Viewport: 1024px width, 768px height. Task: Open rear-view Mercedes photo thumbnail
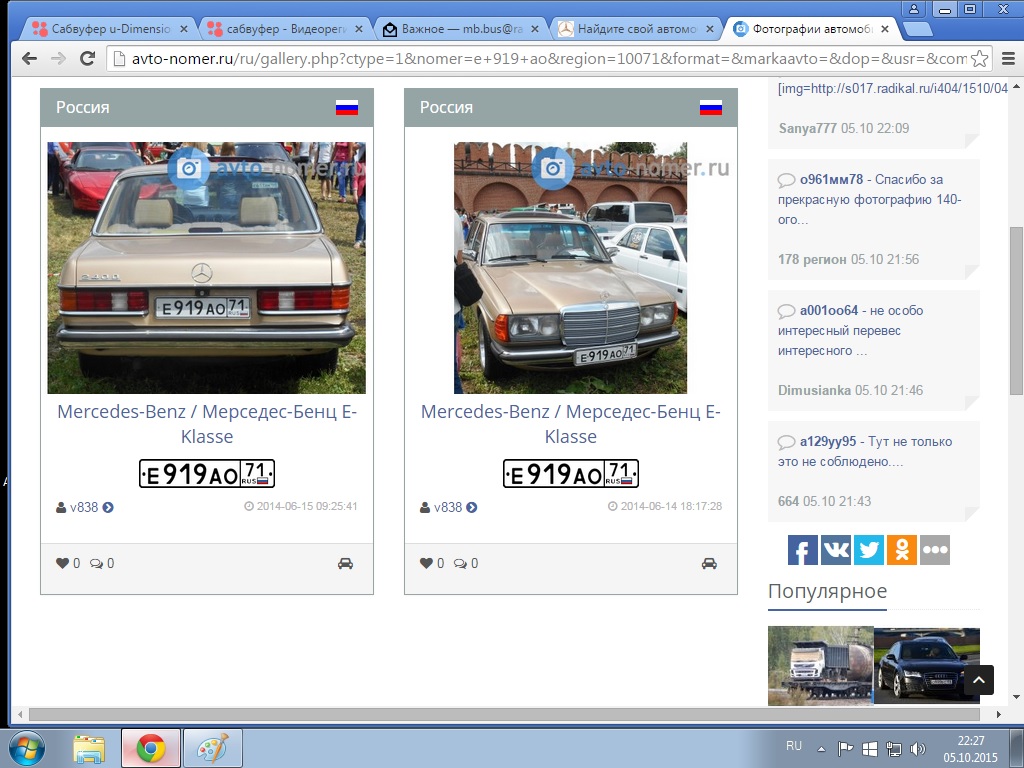206,268
